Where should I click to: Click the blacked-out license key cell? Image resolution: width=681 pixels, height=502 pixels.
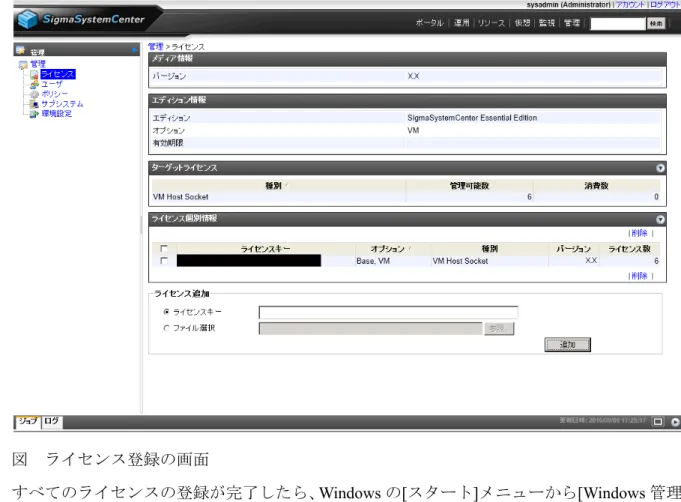[x=249, y=261]
